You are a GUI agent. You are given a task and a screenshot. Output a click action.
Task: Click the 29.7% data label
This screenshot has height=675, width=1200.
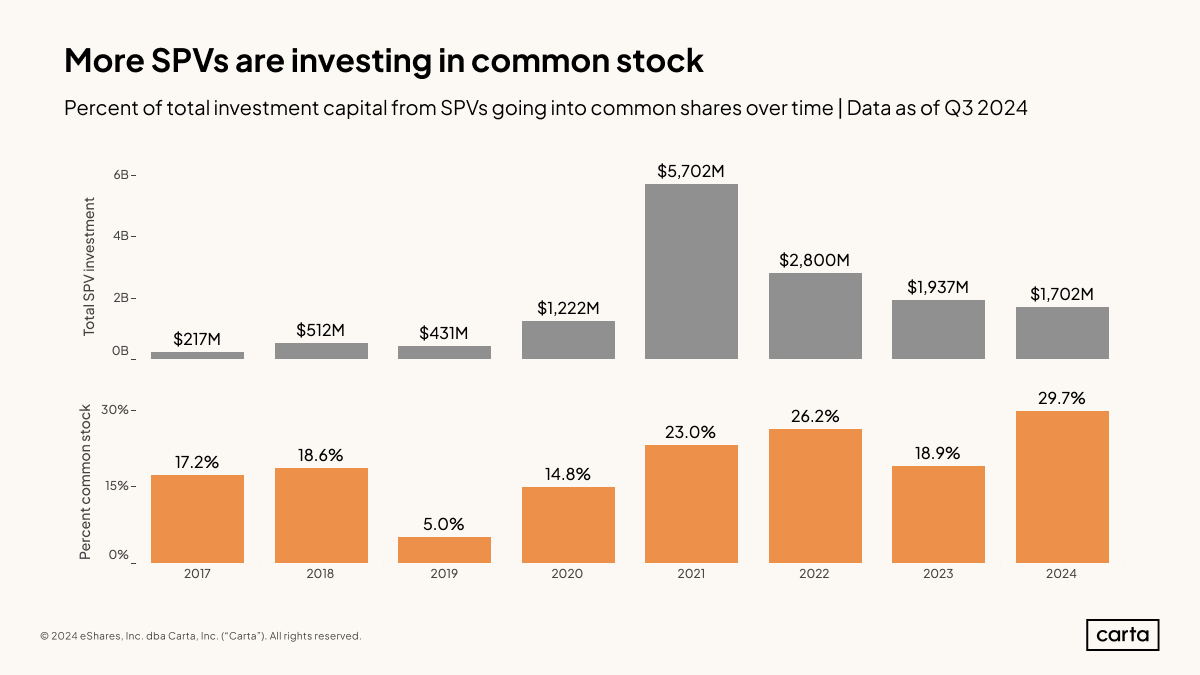[1062, 398]
